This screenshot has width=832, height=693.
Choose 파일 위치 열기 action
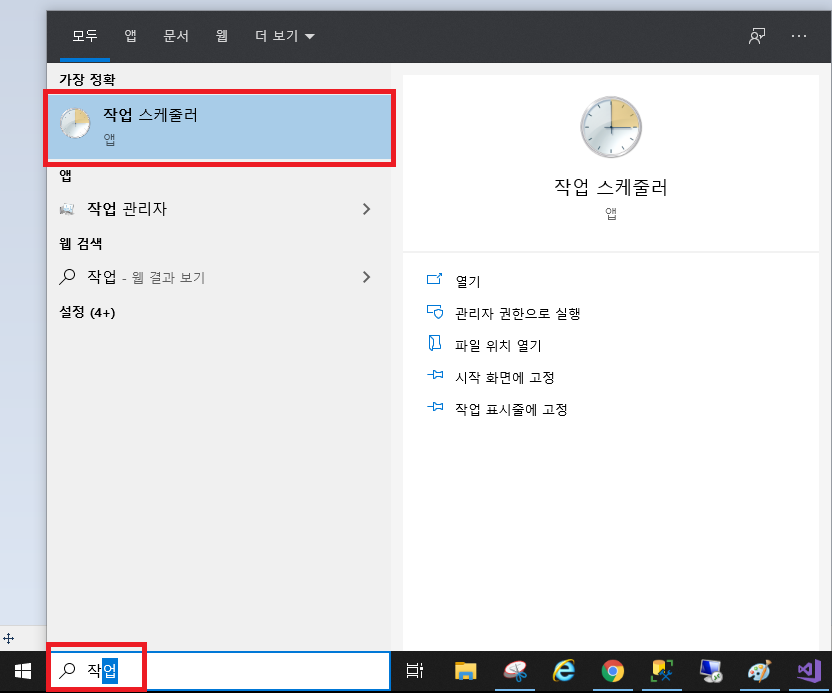pos(497,345)
